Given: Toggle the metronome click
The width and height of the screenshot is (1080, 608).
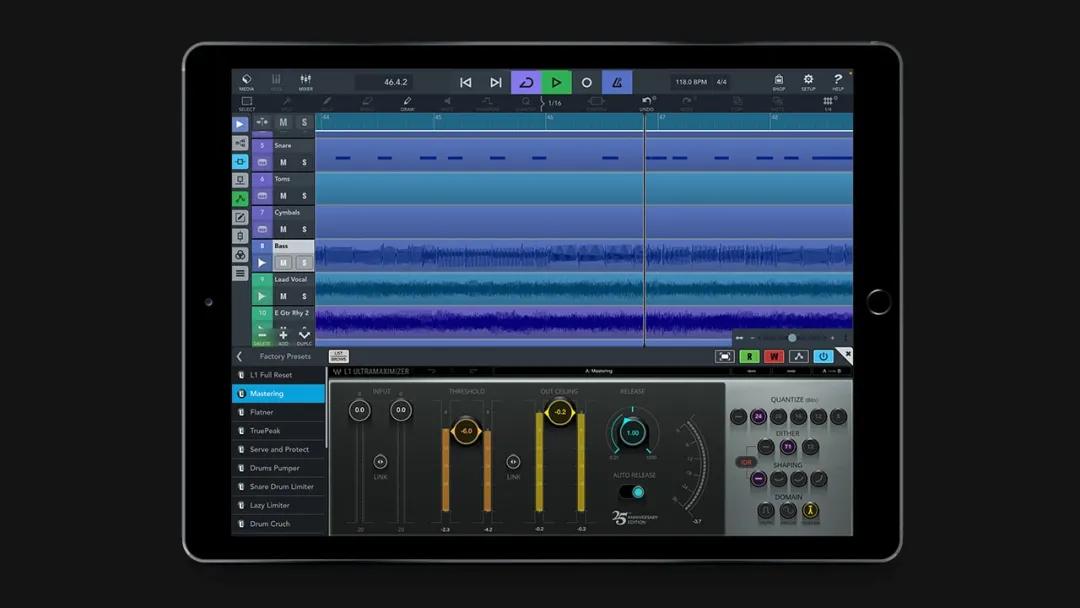Looking at the screenshot, I should tap(617, 83).
